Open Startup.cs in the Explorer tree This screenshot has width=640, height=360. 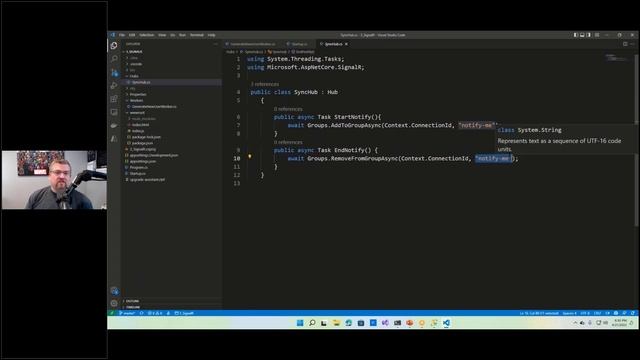click(138, 173)
